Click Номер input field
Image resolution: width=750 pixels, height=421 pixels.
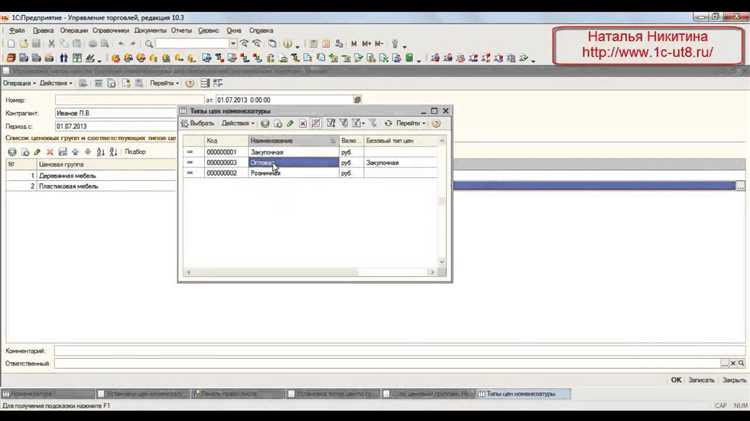point(129,100)
